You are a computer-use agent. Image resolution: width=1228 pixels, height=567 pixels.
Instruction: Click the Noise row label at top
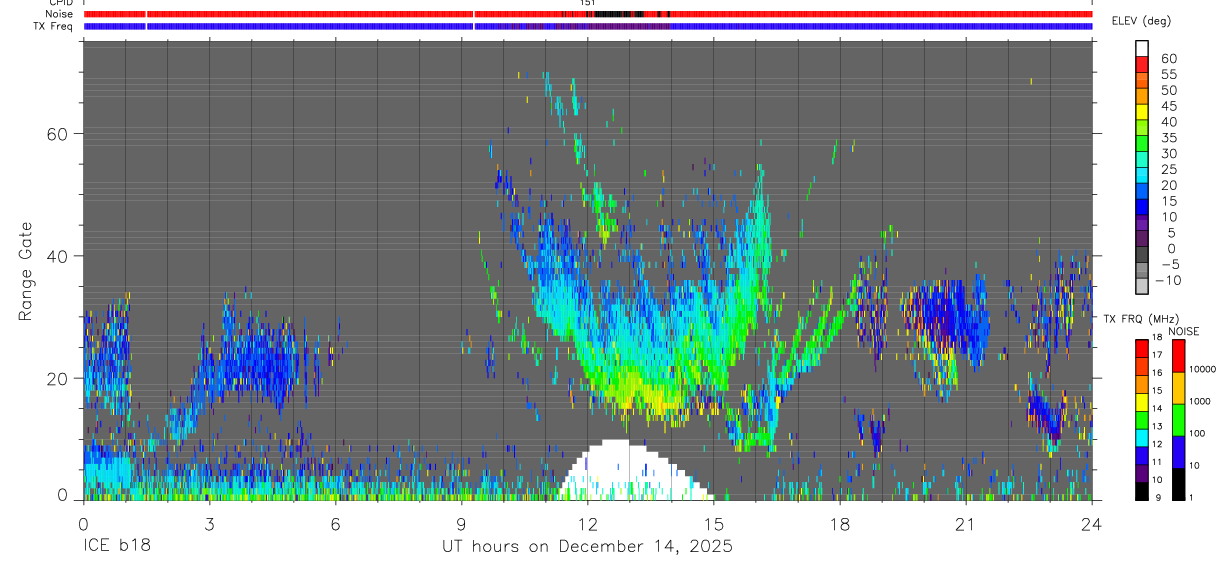(59, 14)
